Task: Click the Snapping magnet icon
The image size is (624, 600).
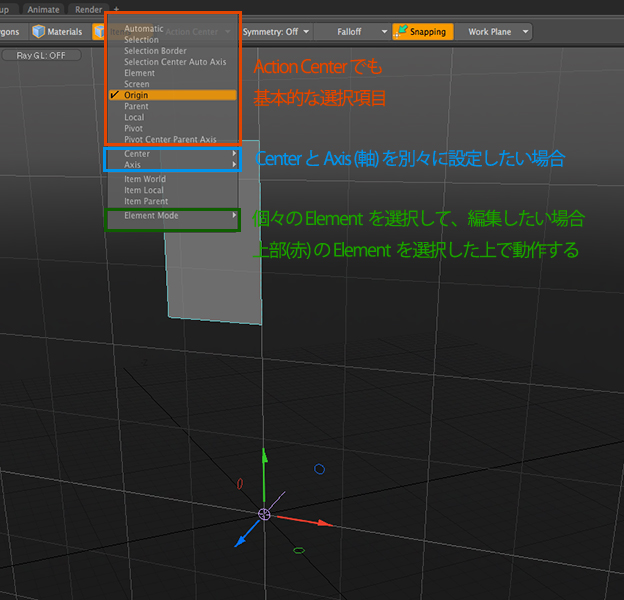Action: click(400, 32)
